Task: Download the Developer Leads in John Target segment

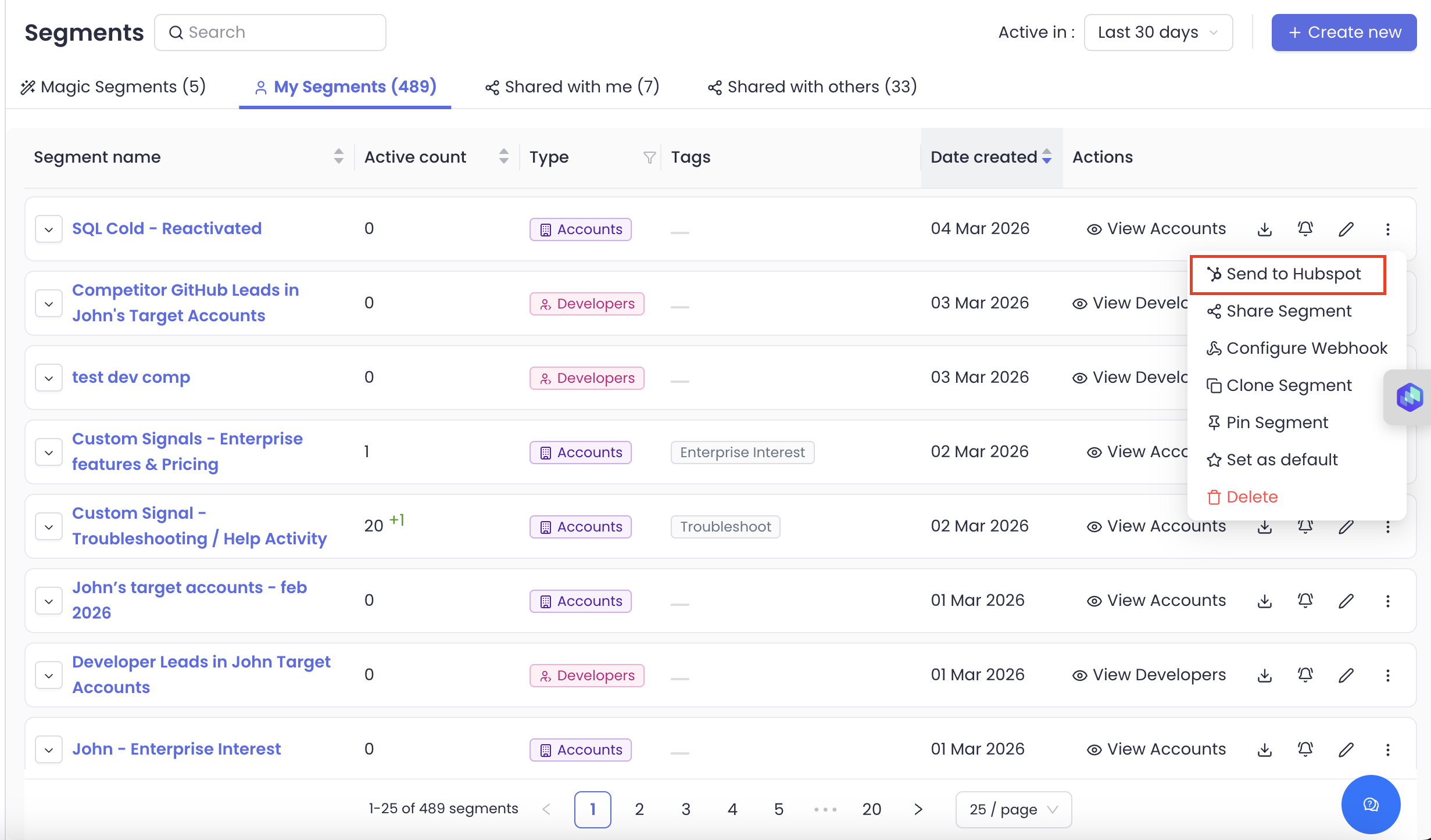Action: coord(1265,675)
